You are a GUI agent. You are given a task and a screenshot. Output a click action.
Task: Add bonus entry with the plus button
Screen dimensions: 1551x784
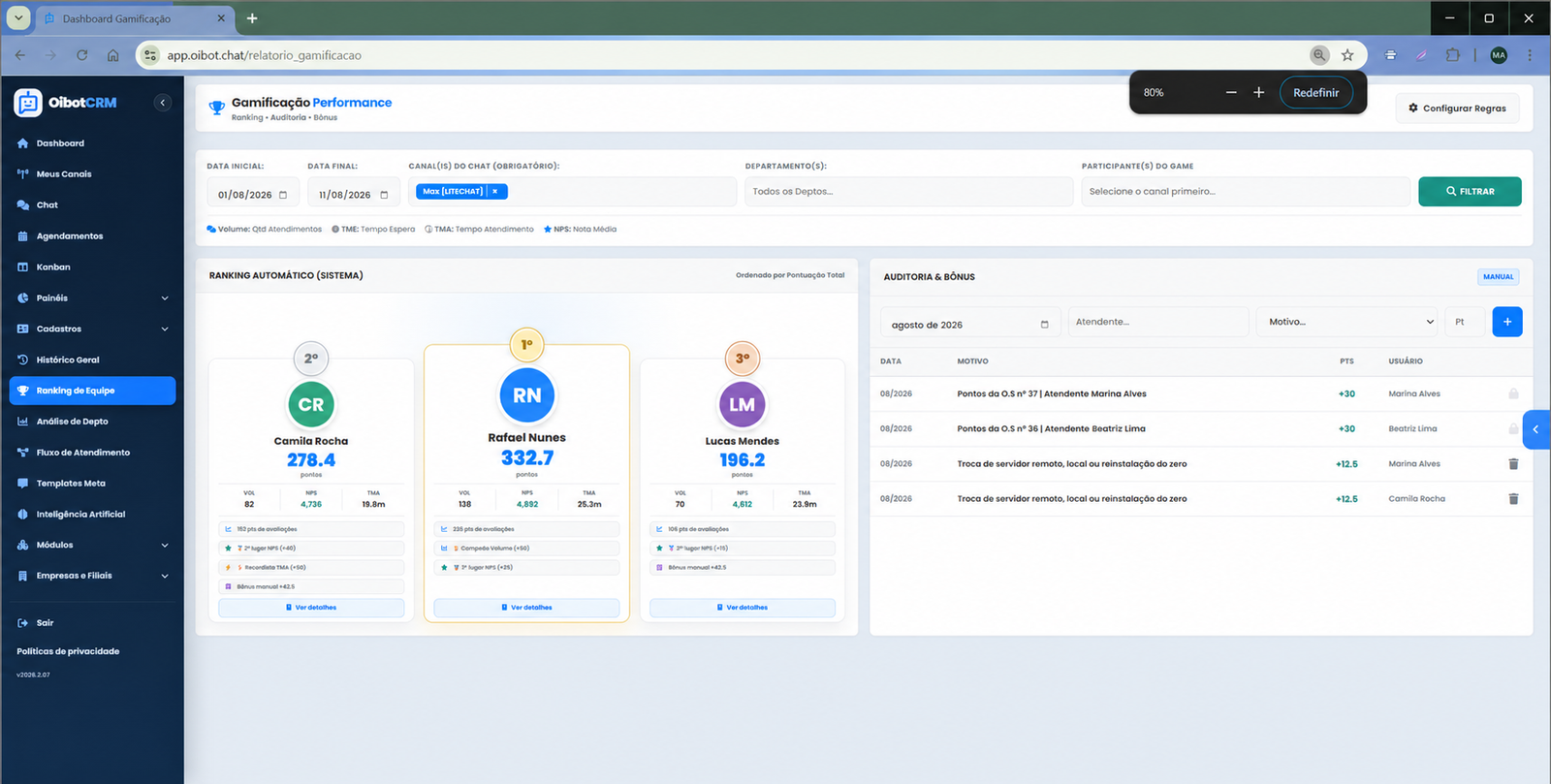coord(1507,322)
